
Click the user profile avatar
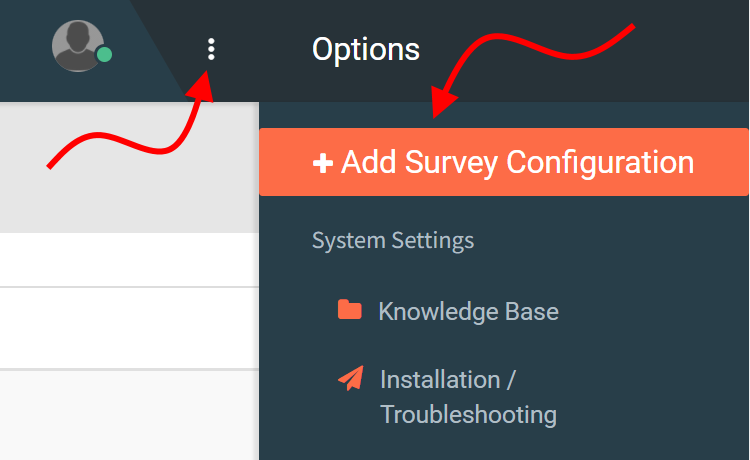pos(77,46)
